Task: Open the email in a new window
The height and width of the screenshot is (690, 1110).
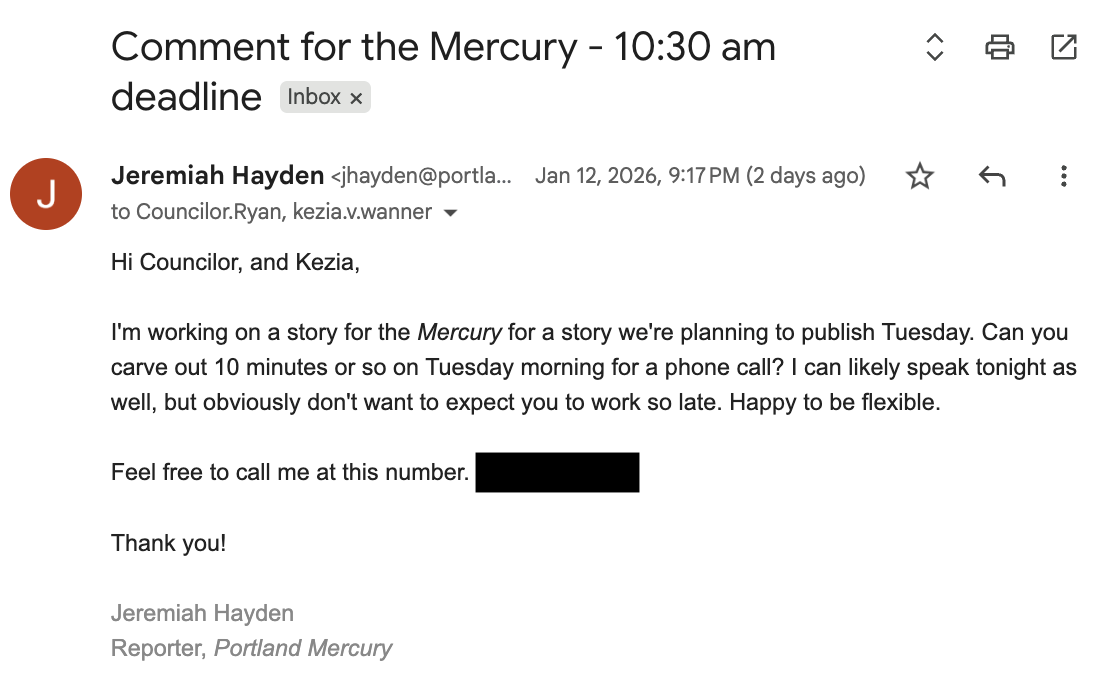Action: 1063,46
